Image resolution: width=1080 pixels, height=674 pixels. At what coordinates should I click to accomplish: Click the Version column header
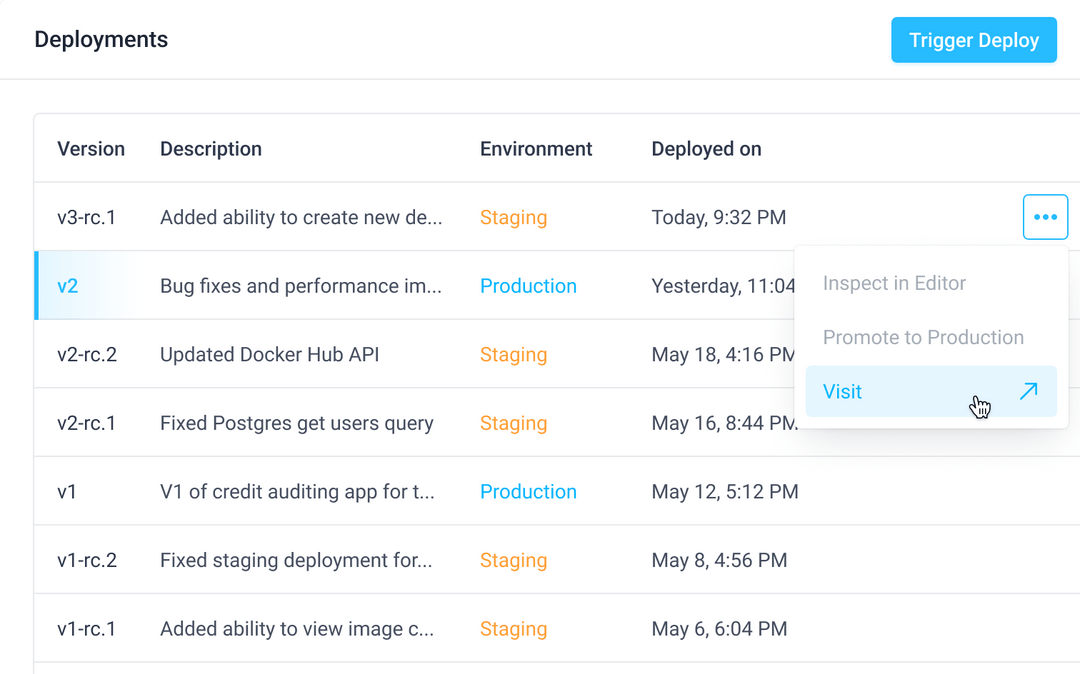[x=91, y=148]
